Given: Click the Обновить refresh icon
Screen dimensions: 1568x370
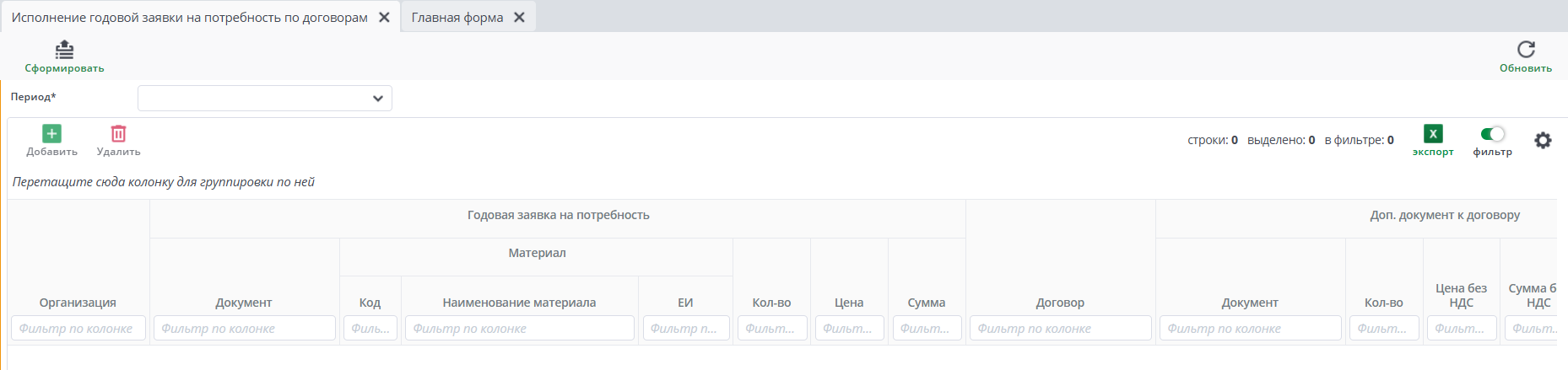Looking at the screenshot, I should [x=1526, y=50].
